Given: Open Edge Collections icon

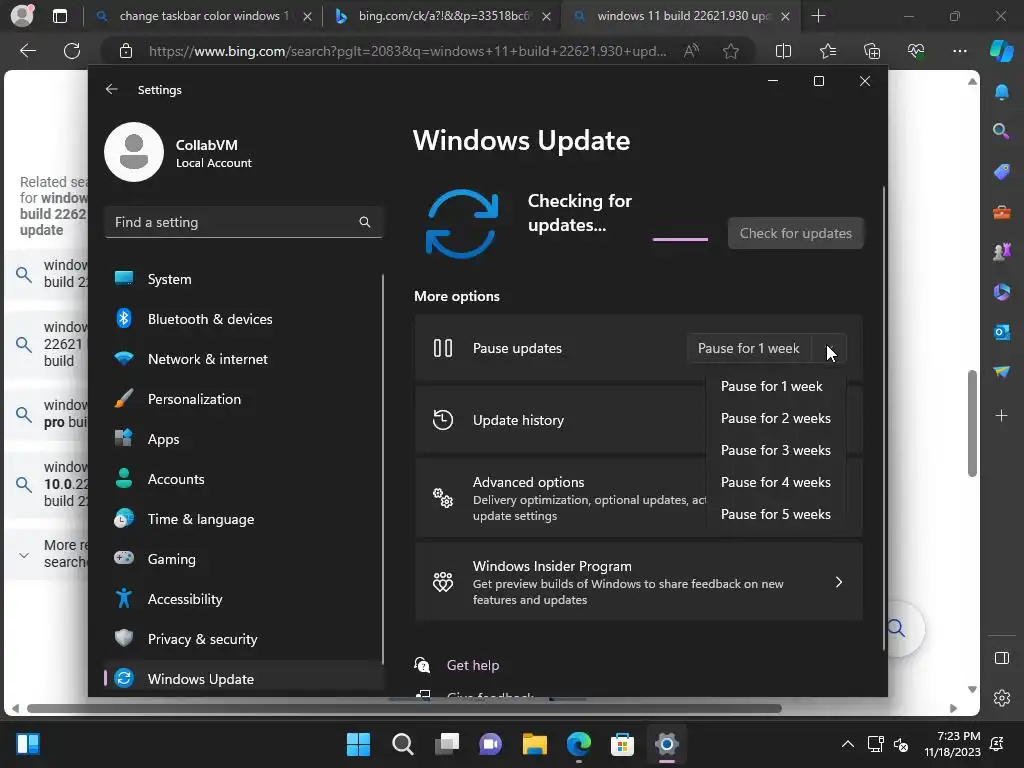Looking at the screenshot, I should click(x=872, y=51).
